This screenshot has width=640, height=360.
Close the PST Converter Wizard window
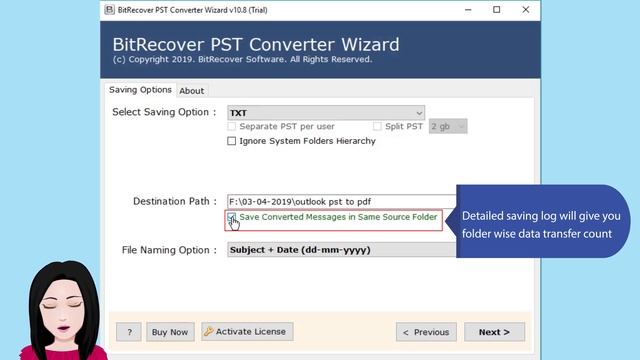(x=525, y=10)
